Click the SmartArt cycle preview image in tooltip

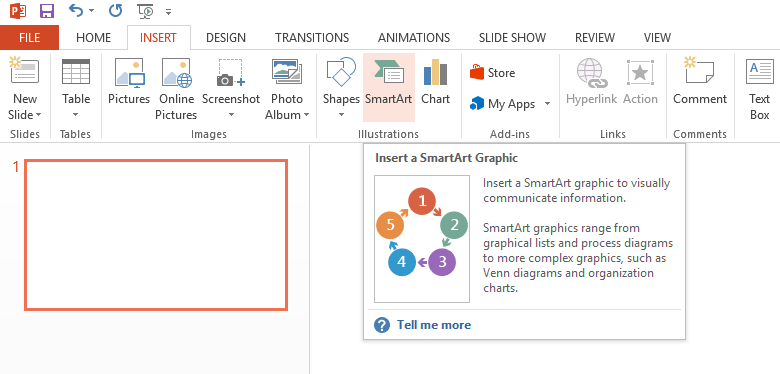tap(422, 239)
